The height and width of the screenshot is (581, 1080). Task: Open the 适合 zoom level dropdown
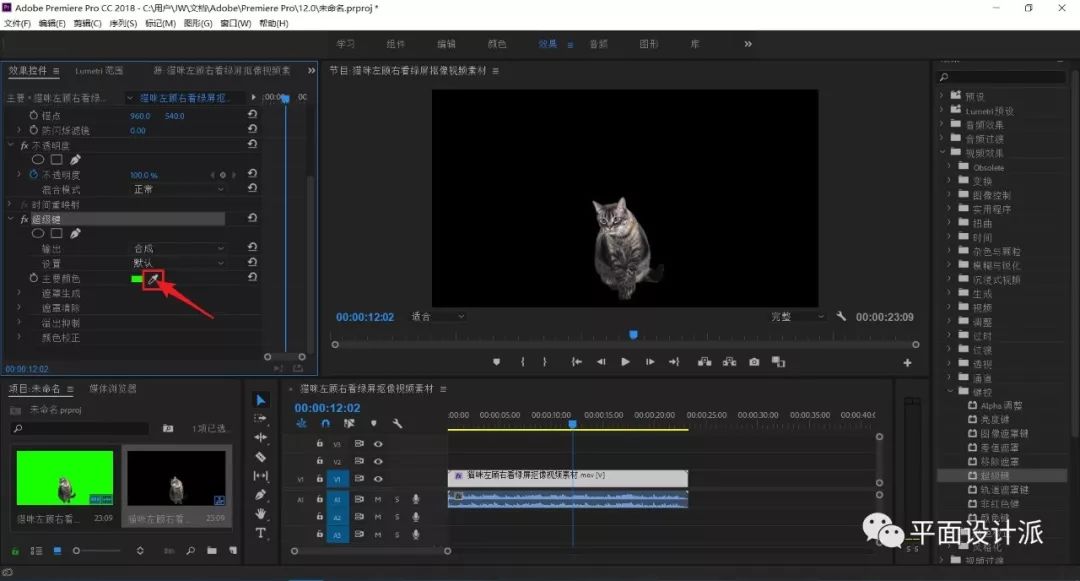(x=438, y=316)
